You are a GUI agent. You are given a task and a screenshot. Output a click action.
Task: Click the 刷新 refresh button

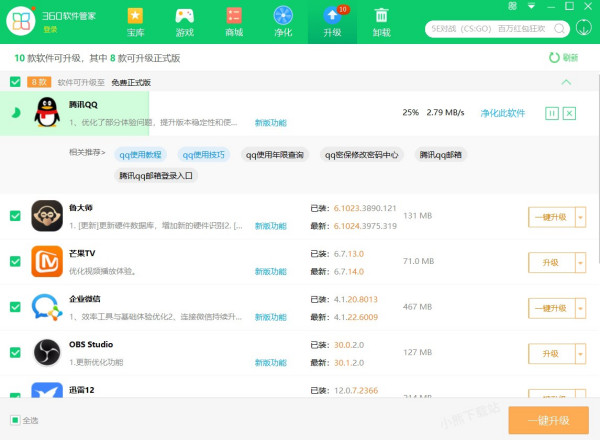coord(563,58)
